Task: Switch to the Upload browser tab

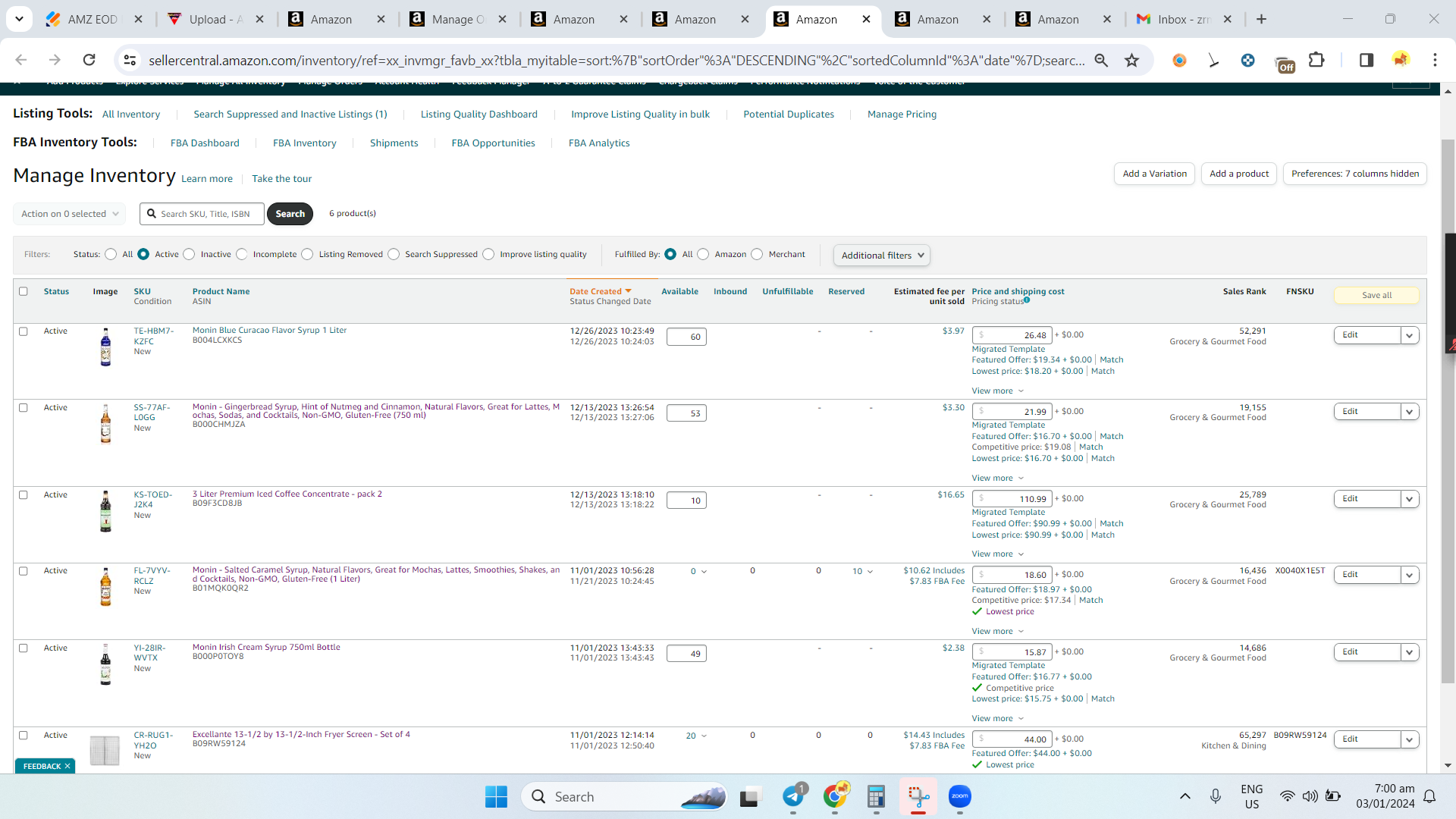Action: pos(215,19)
